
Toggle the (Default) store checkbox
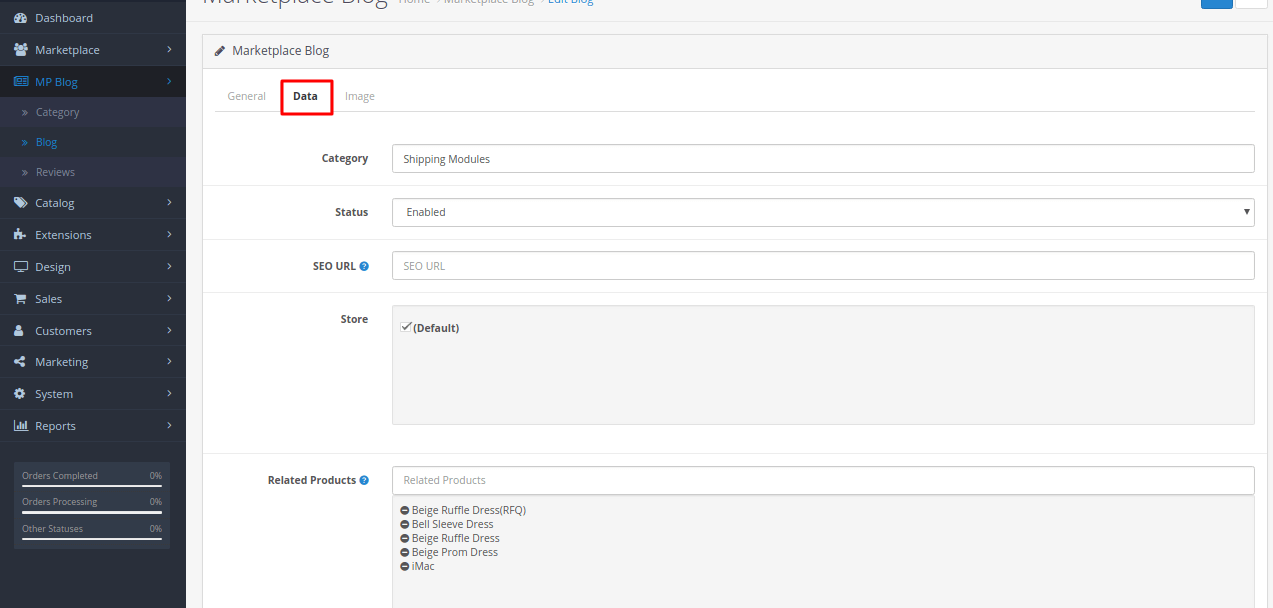406,327
